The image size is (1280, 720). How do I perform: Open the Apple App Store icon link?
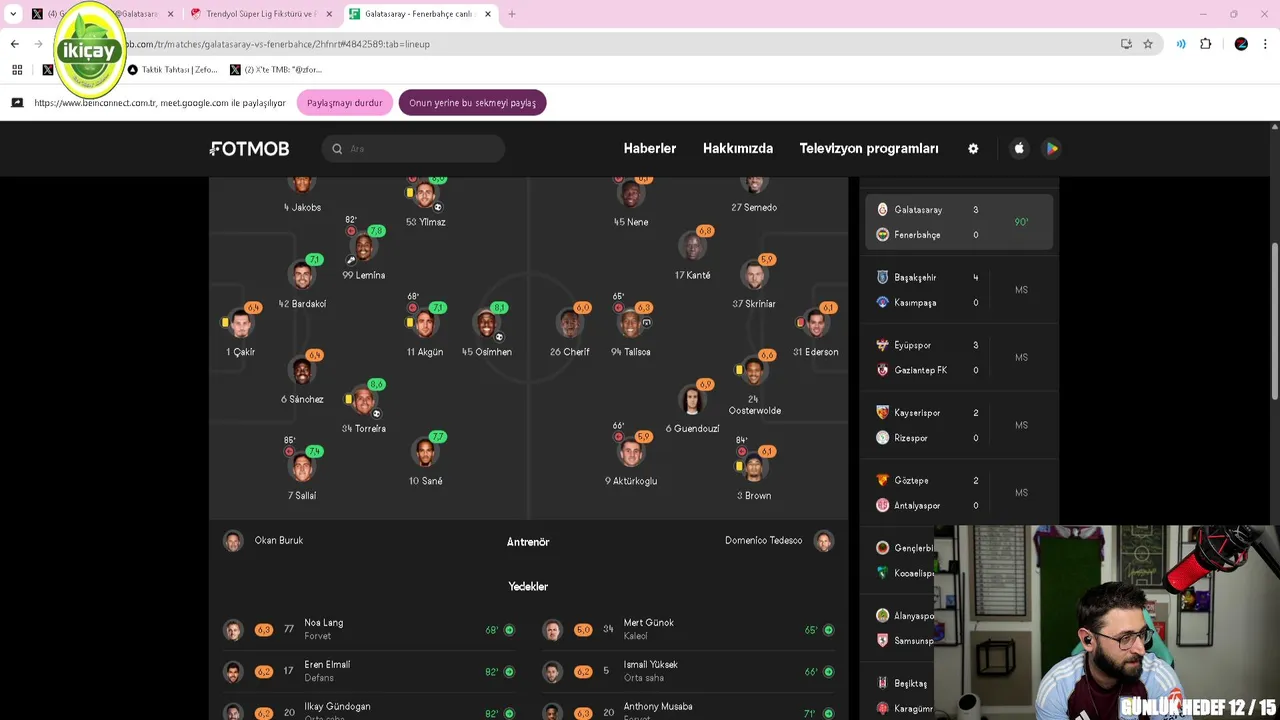[x=1019, y=148]
